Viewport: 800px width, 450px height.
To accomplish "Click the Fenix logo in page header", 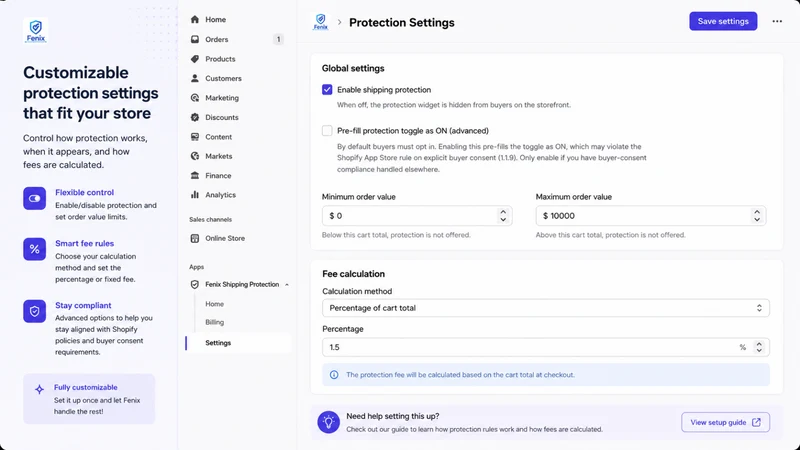I will coord(320,22).
